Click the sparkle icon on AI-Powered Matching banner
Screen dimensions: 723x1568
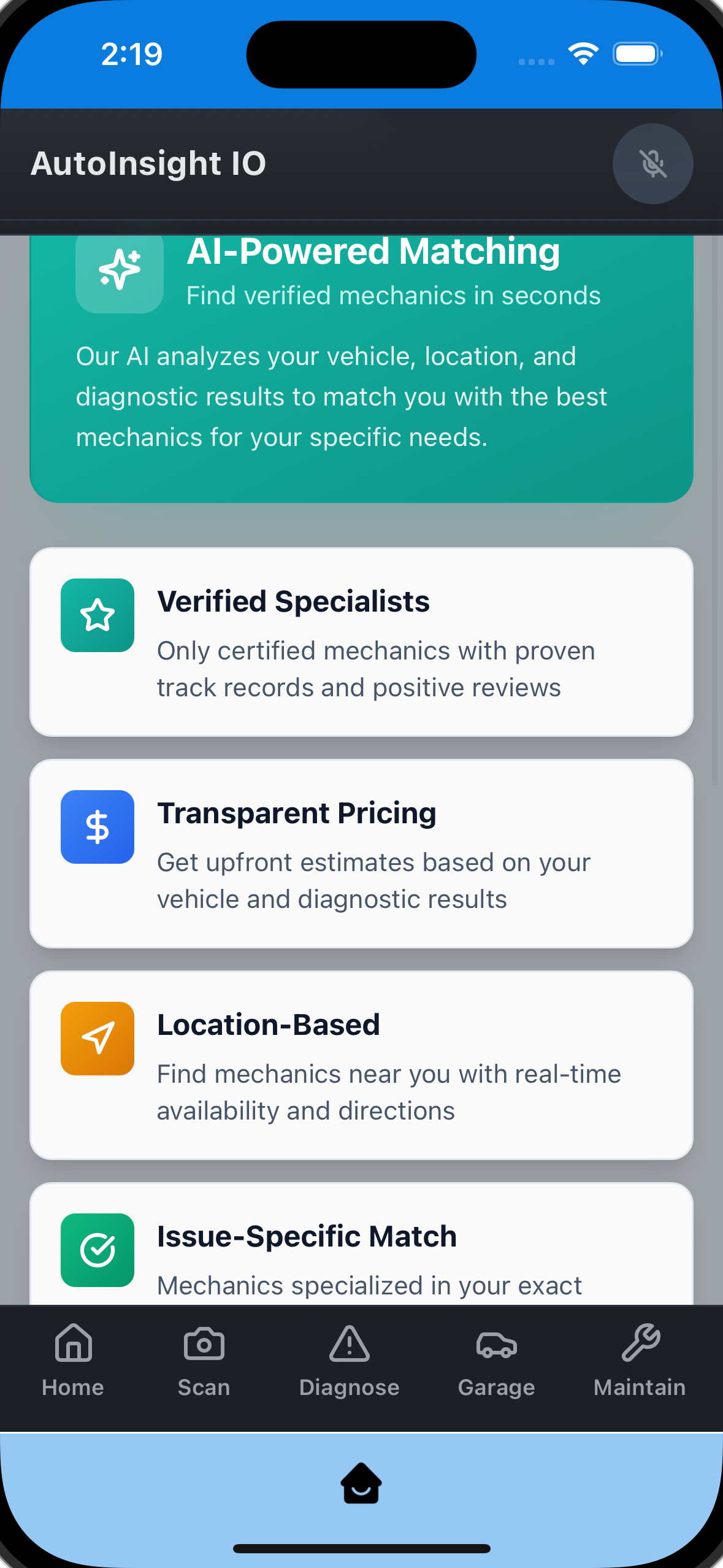click(x=119, y=270)
